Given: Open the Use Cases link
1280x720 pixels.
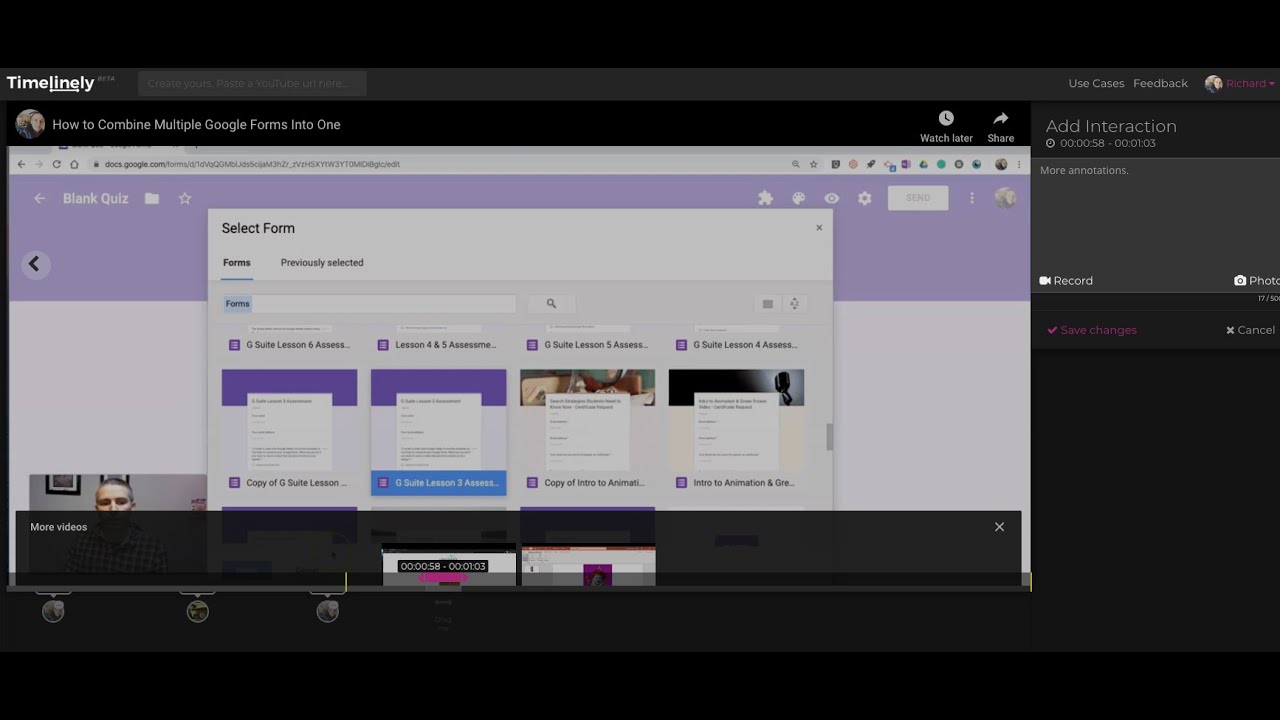Looking at the screenshot, I should (1096, 83).
